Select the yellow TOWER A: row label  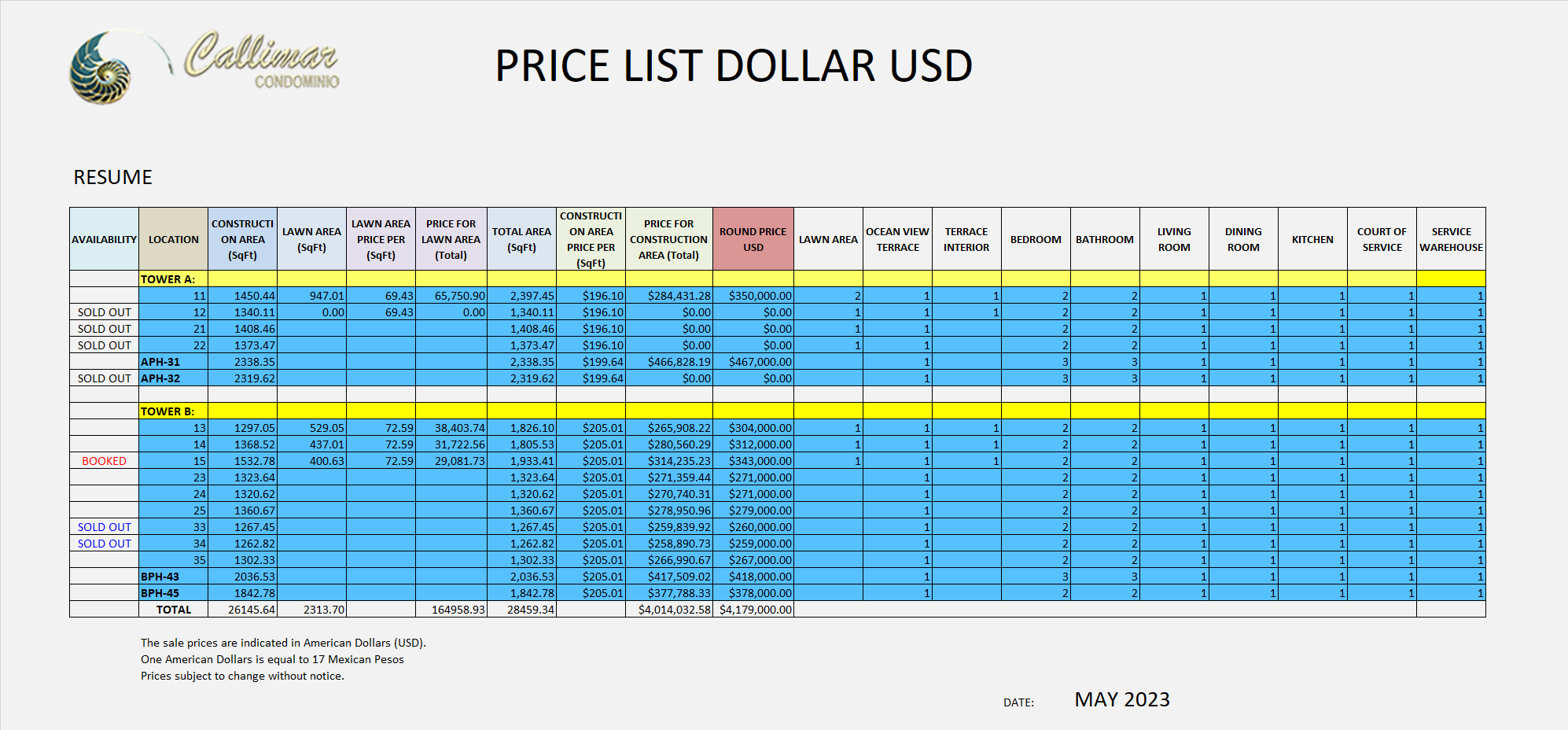167,279
